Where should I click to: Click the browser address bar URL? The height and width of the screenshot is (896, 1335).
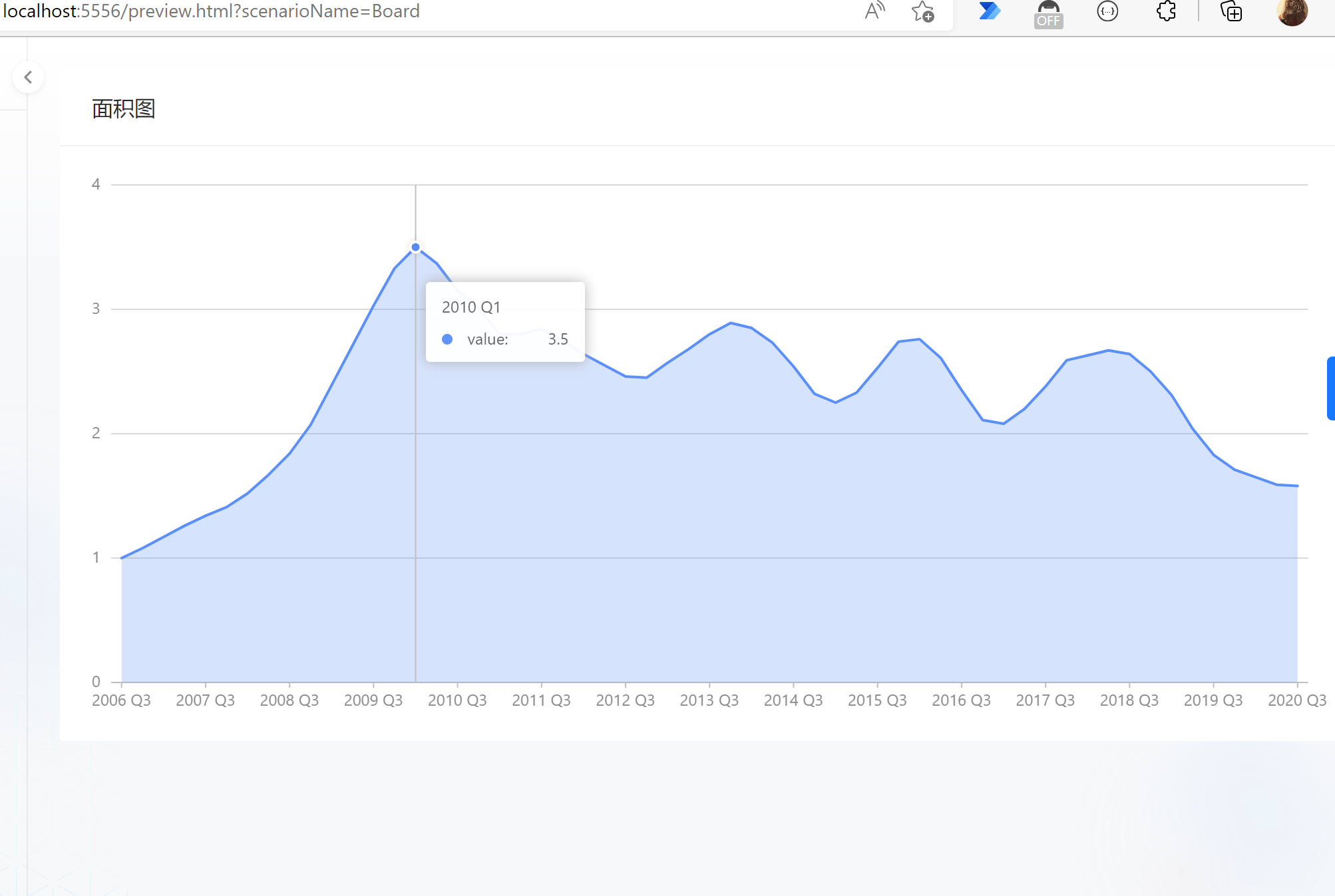click(212, 11)
